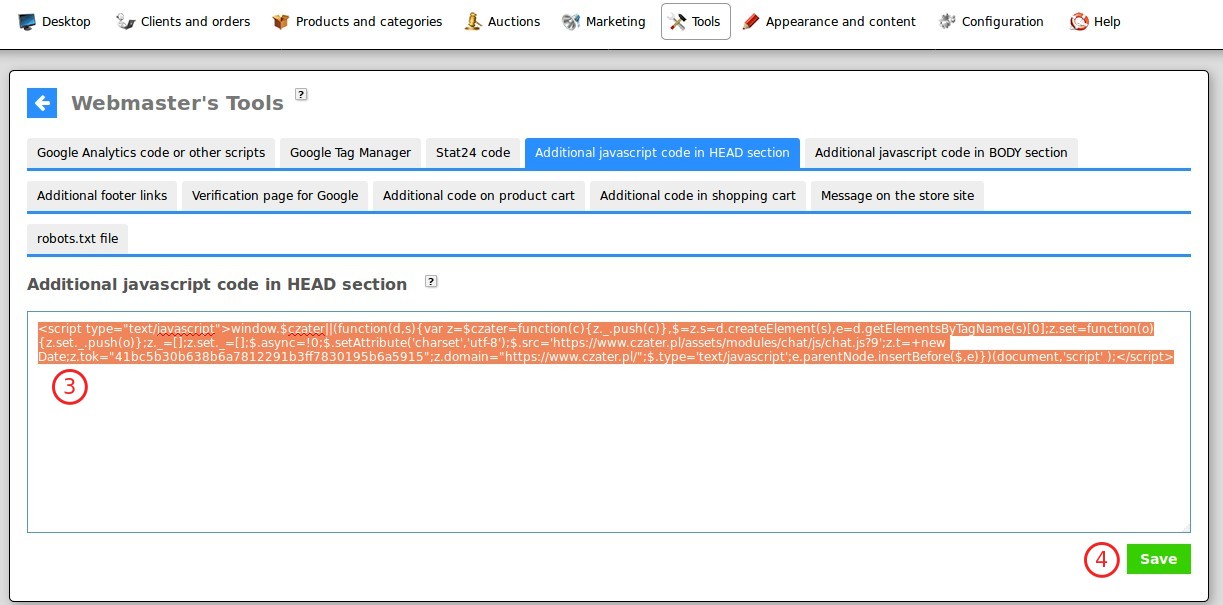Open help tooltip beside HEAD section heading
Image resolution: width=1223 pixels, height=605 pixels.
(431, 282)
